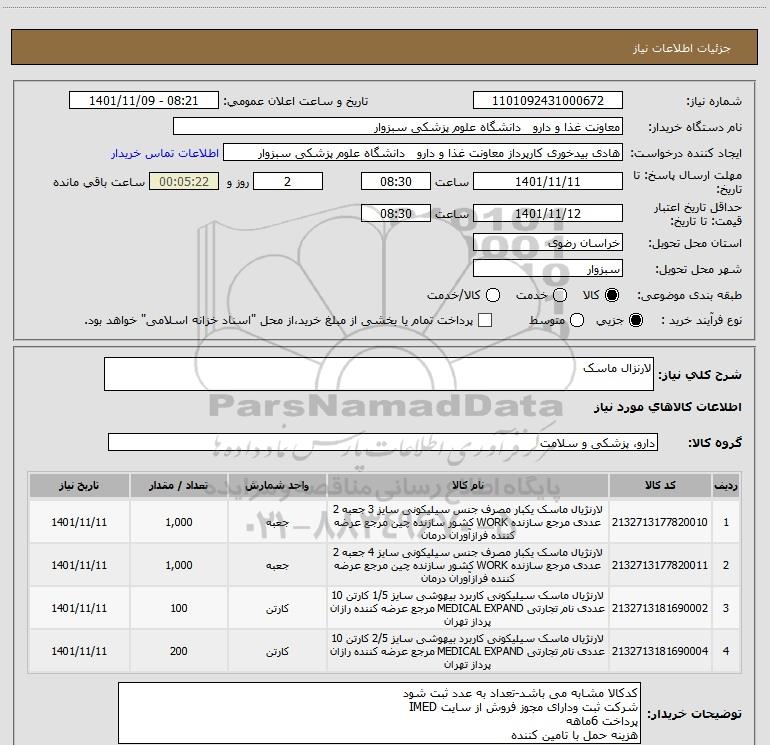This screenshot has height=745, width=770.
Task: Click the unit کارتن in row 3
Action: click(x=277, y=609)
